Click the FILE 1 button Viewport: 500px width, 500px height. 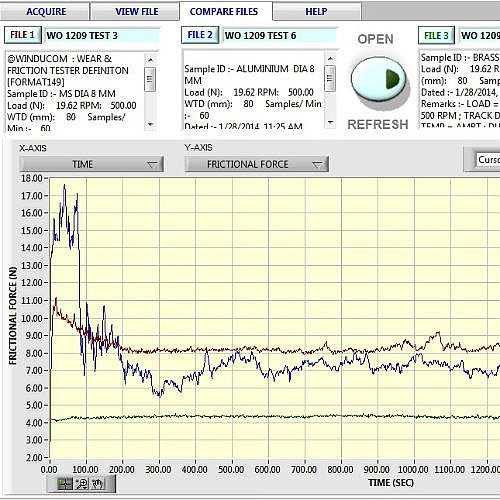click(x=23, y=35)
